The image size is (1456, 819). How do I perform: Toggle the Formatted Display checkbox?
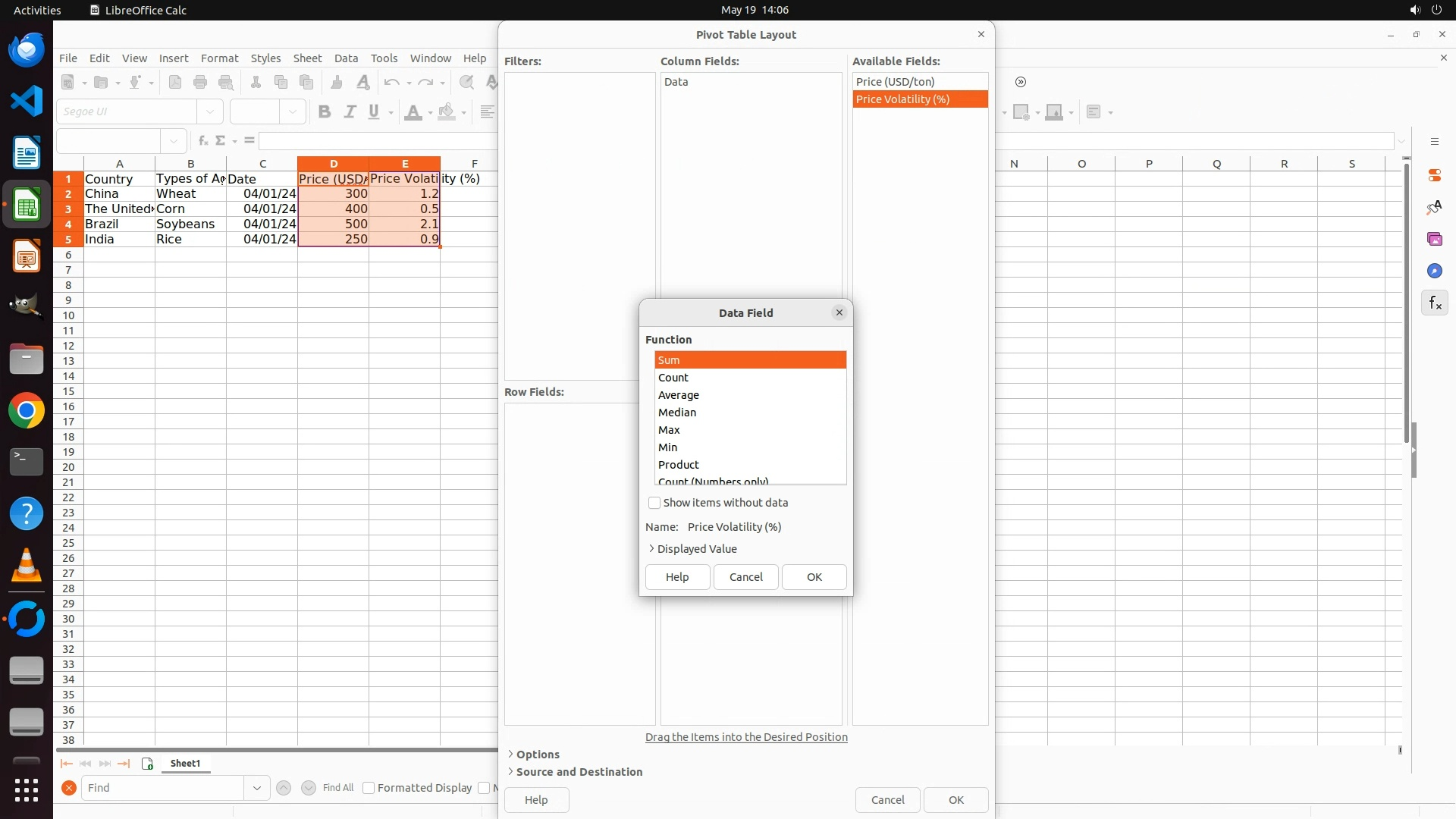369,788
